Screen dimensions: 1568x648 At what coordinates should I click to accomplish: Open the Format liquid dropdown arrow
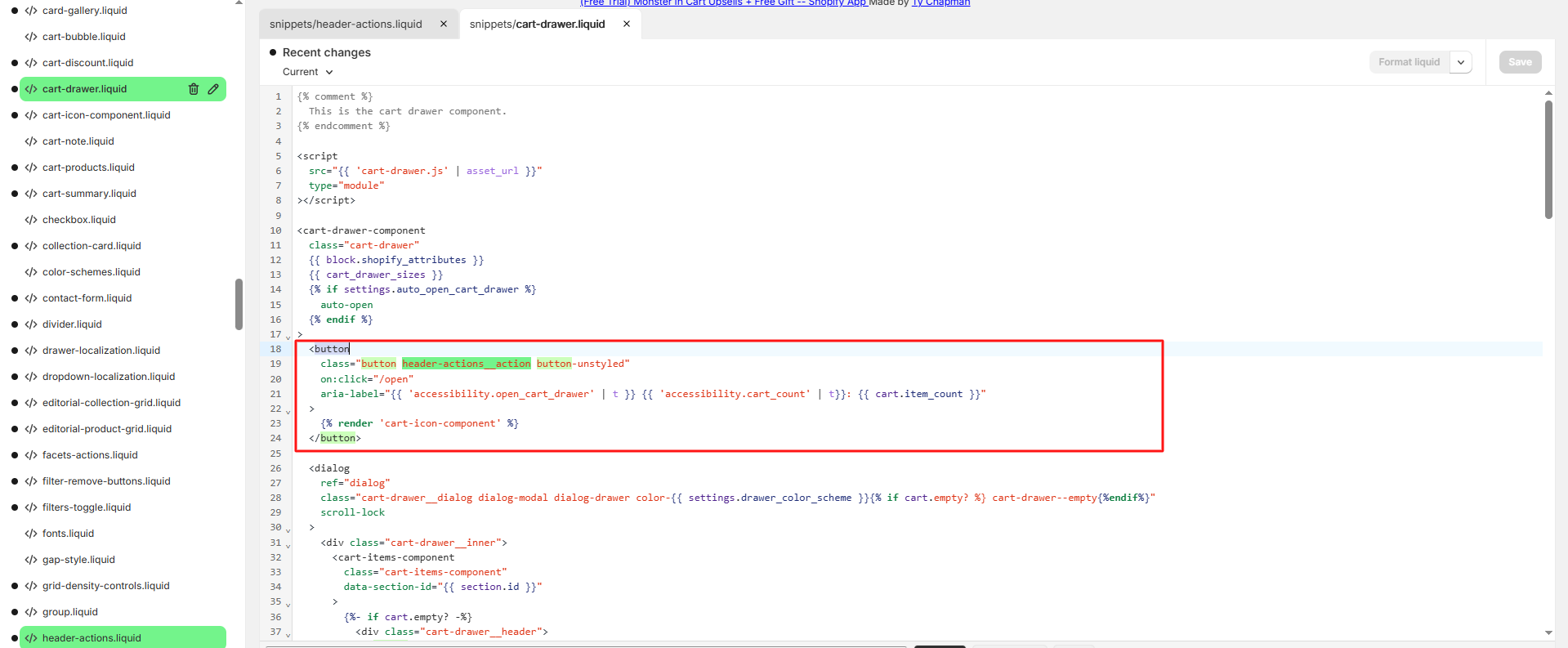point(1461,62)
